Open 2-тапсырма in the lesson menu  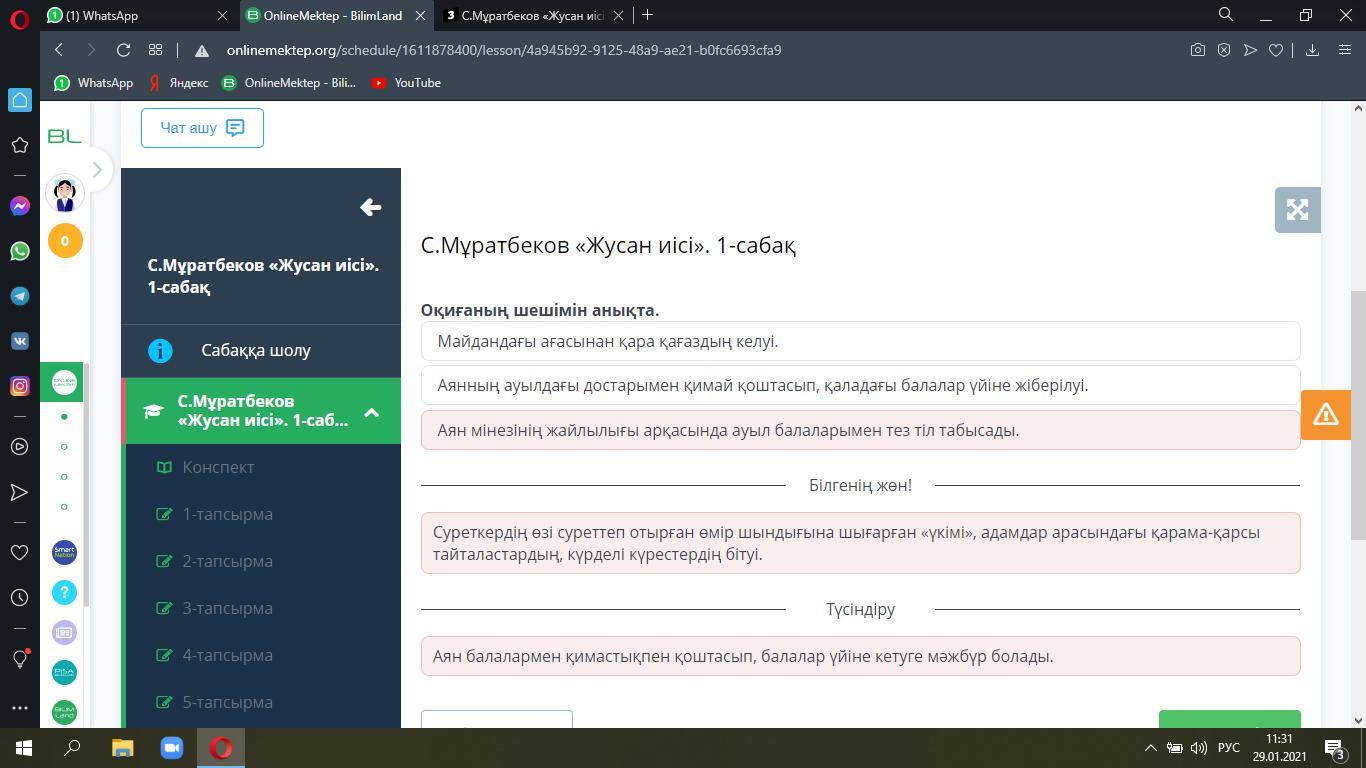click(x=227, y=561)
